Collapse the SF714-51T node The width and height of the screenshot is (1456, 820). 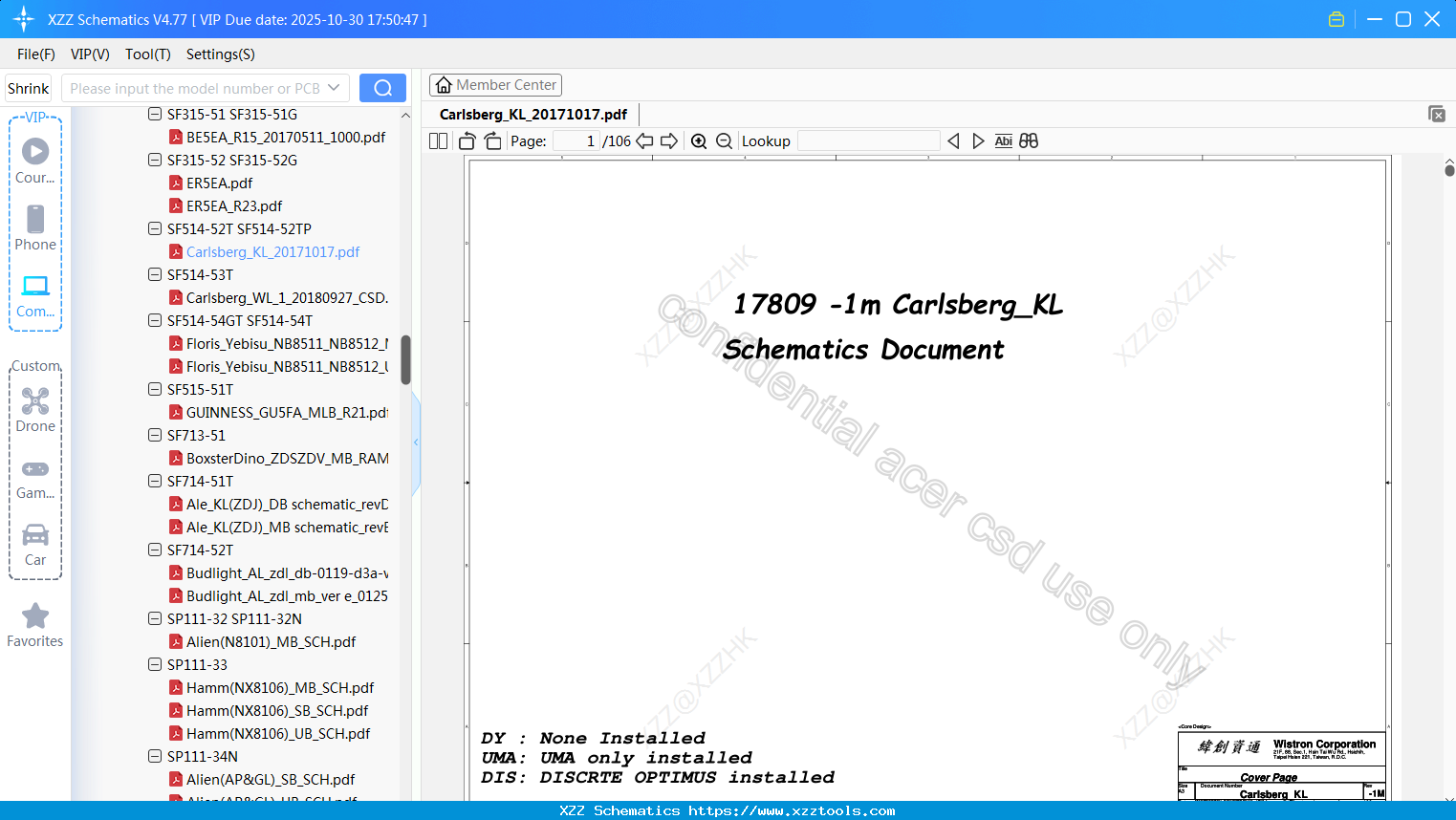(155, 481)
